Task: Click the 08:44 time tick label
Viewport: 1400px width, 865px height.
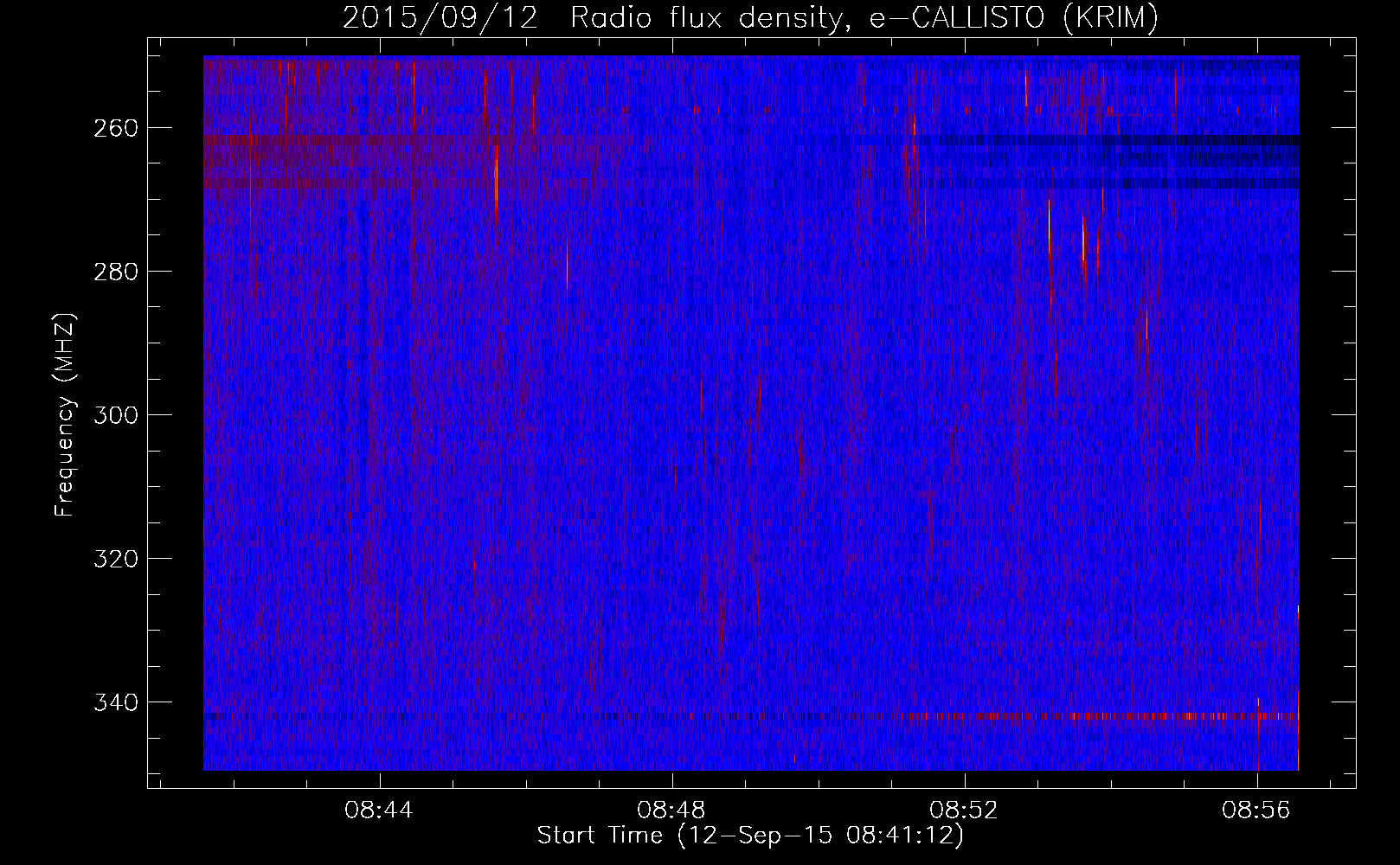Action: (x=379, y=811)
